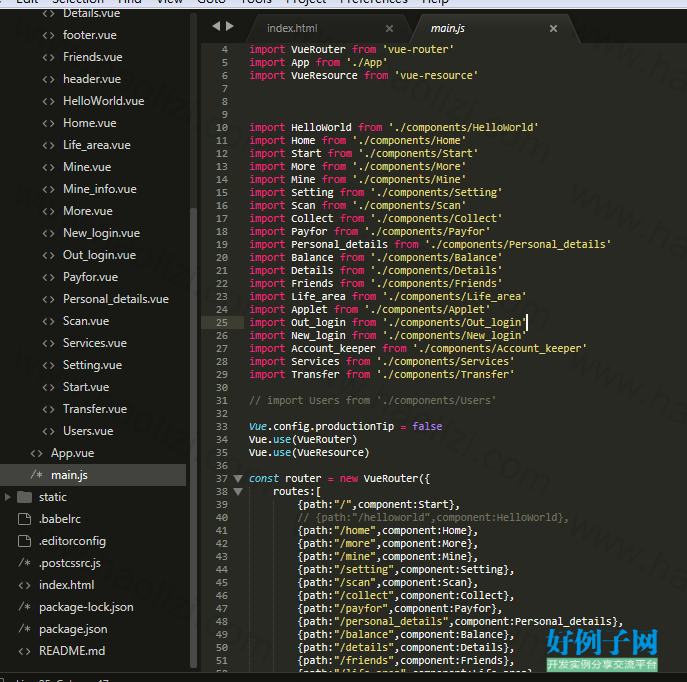Click the code icon beside index.html in sidebar

(25, 585)
